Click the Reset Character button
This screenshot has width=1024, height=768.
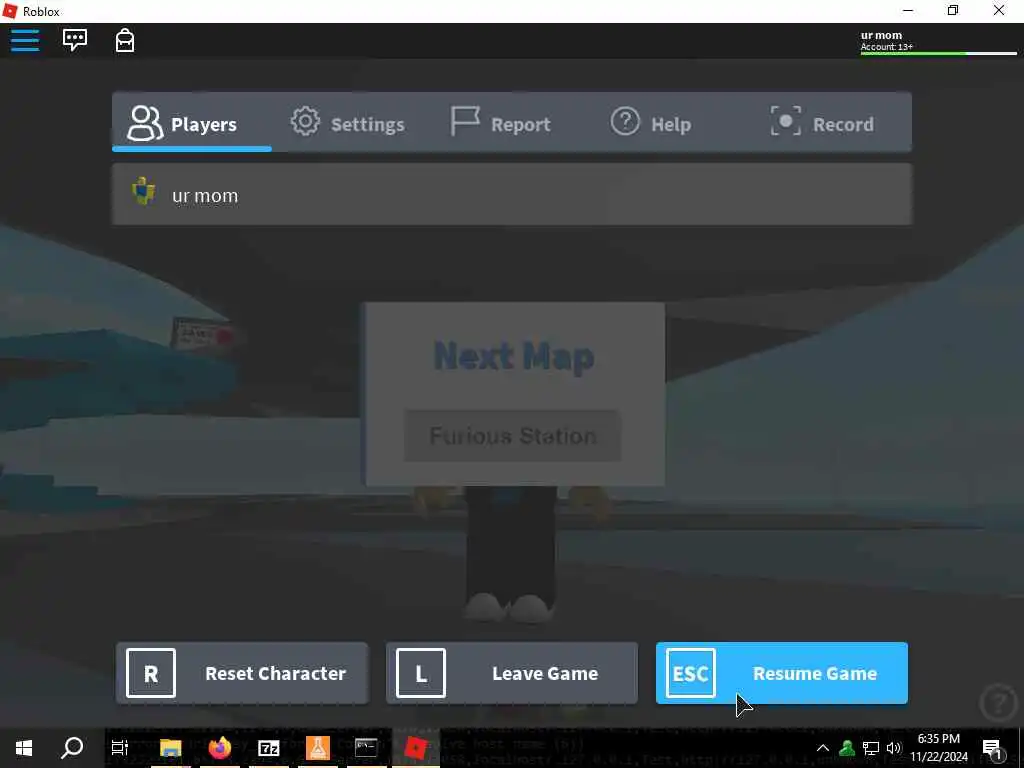click(242, 673)
